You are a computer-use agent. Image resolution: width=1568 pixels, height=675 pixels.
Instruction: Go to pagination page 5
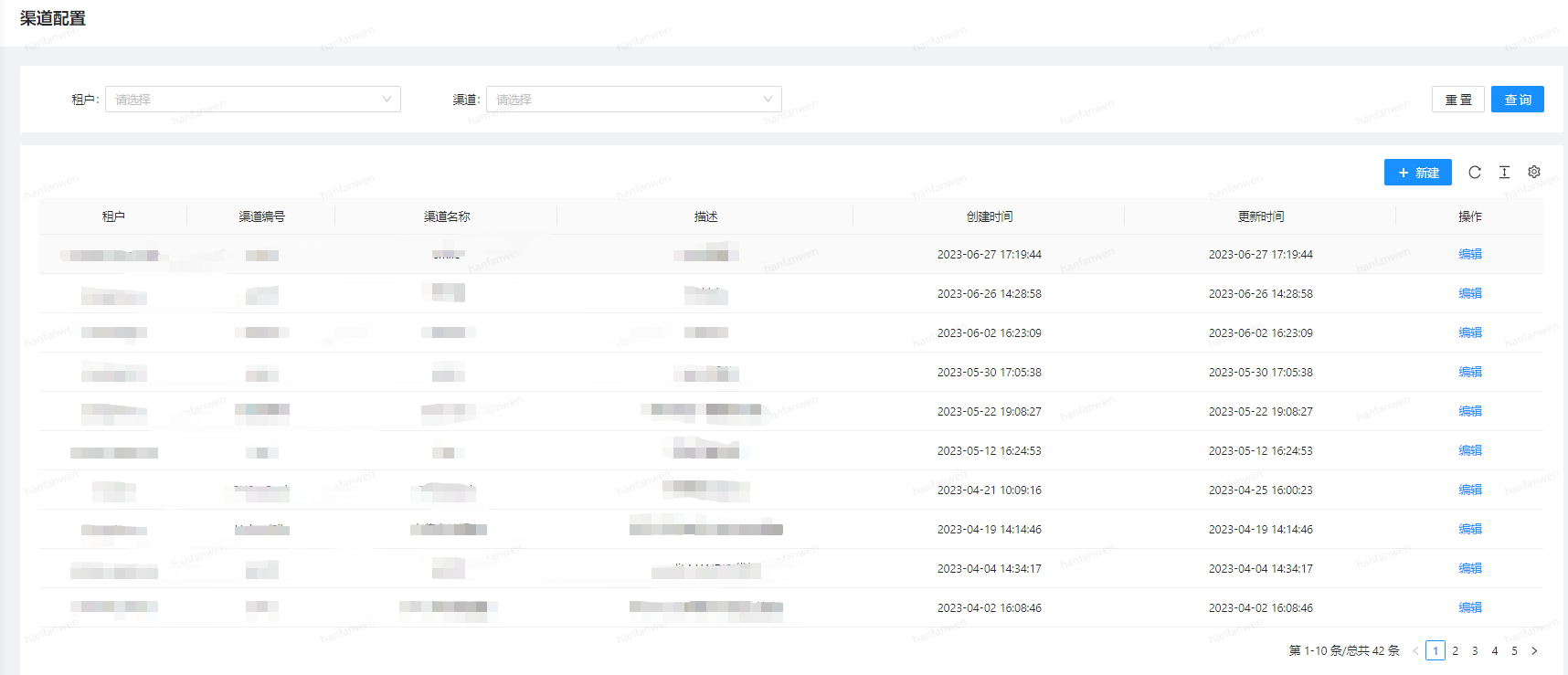1514,651
